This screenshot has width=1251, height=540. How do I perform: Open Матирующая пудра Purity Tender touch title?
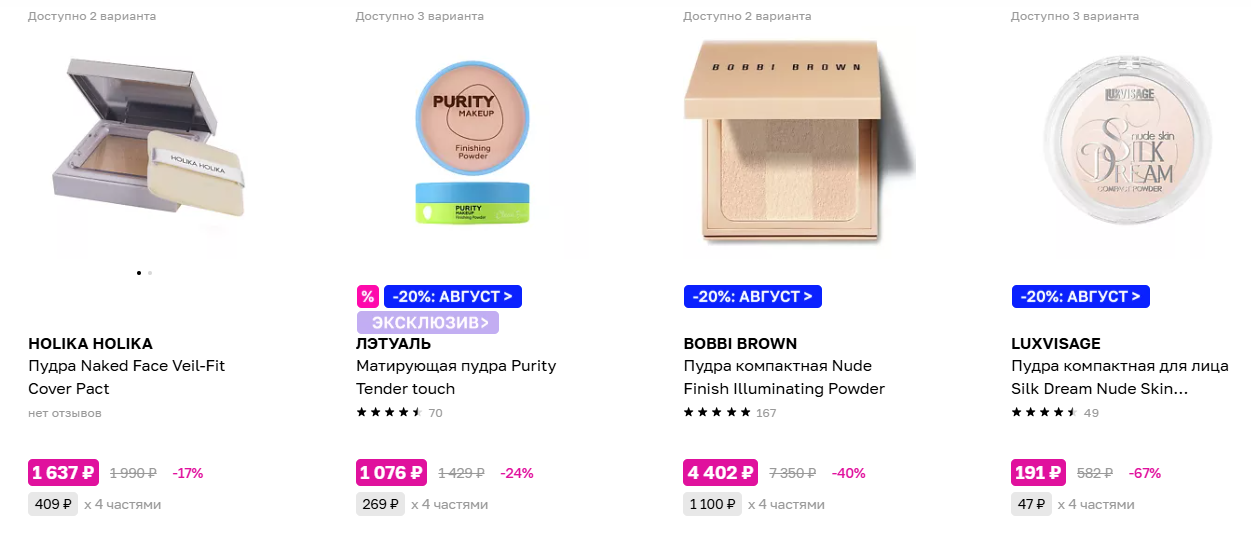coord(456,377)
